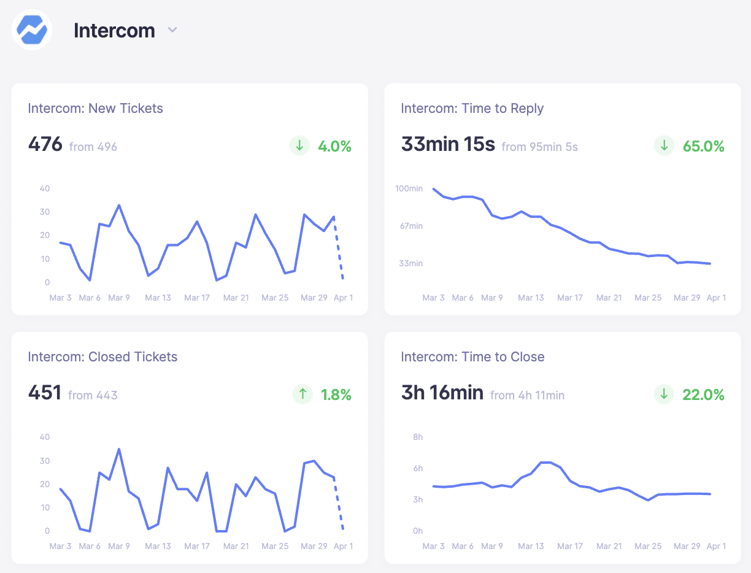This screenshot has height=573, width=751.
Task: Click the 'from 443' comparison text
Action: coord(92,395)
